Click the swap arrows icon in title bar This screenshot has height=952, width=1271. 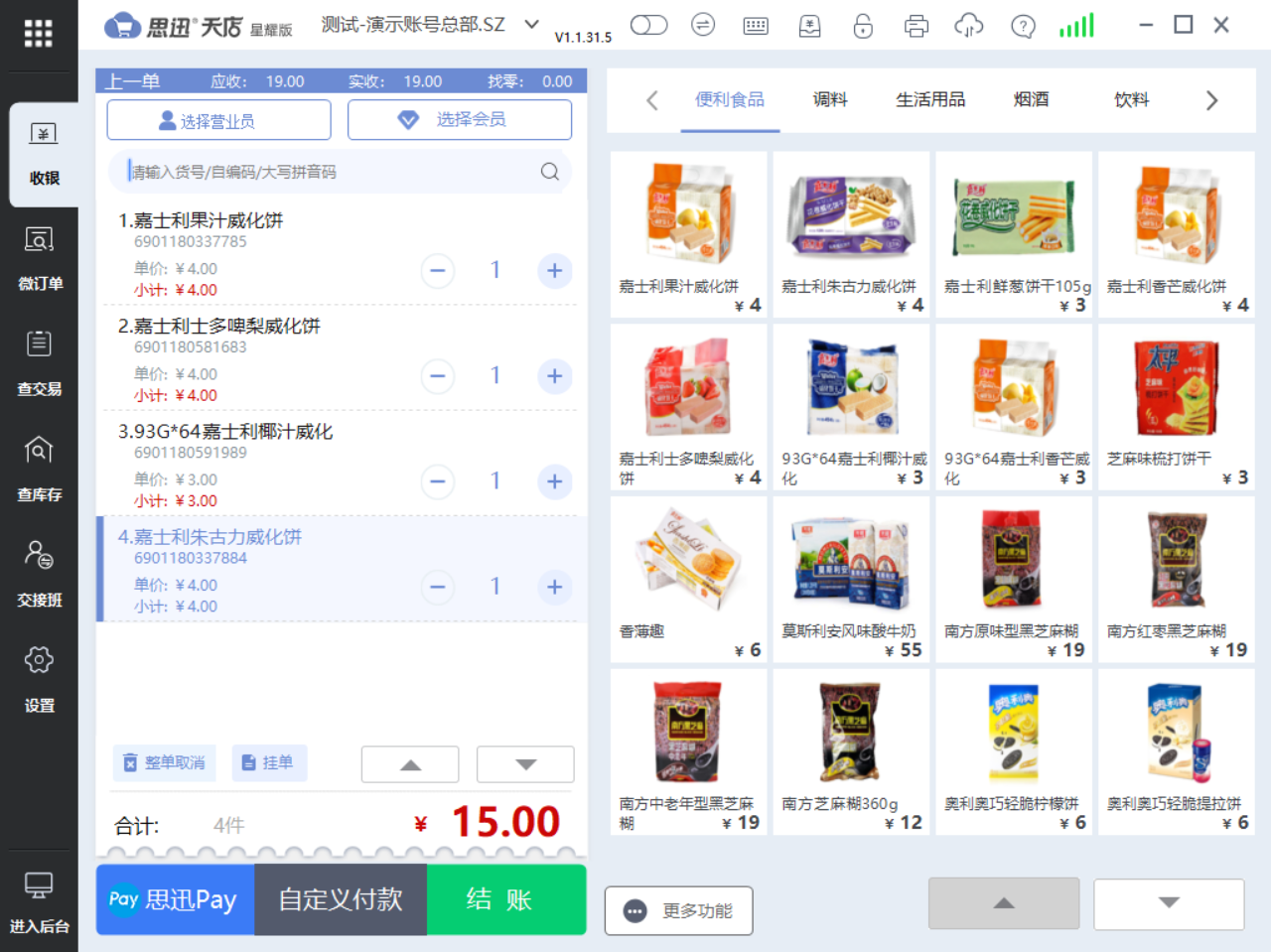coord(703,25)
